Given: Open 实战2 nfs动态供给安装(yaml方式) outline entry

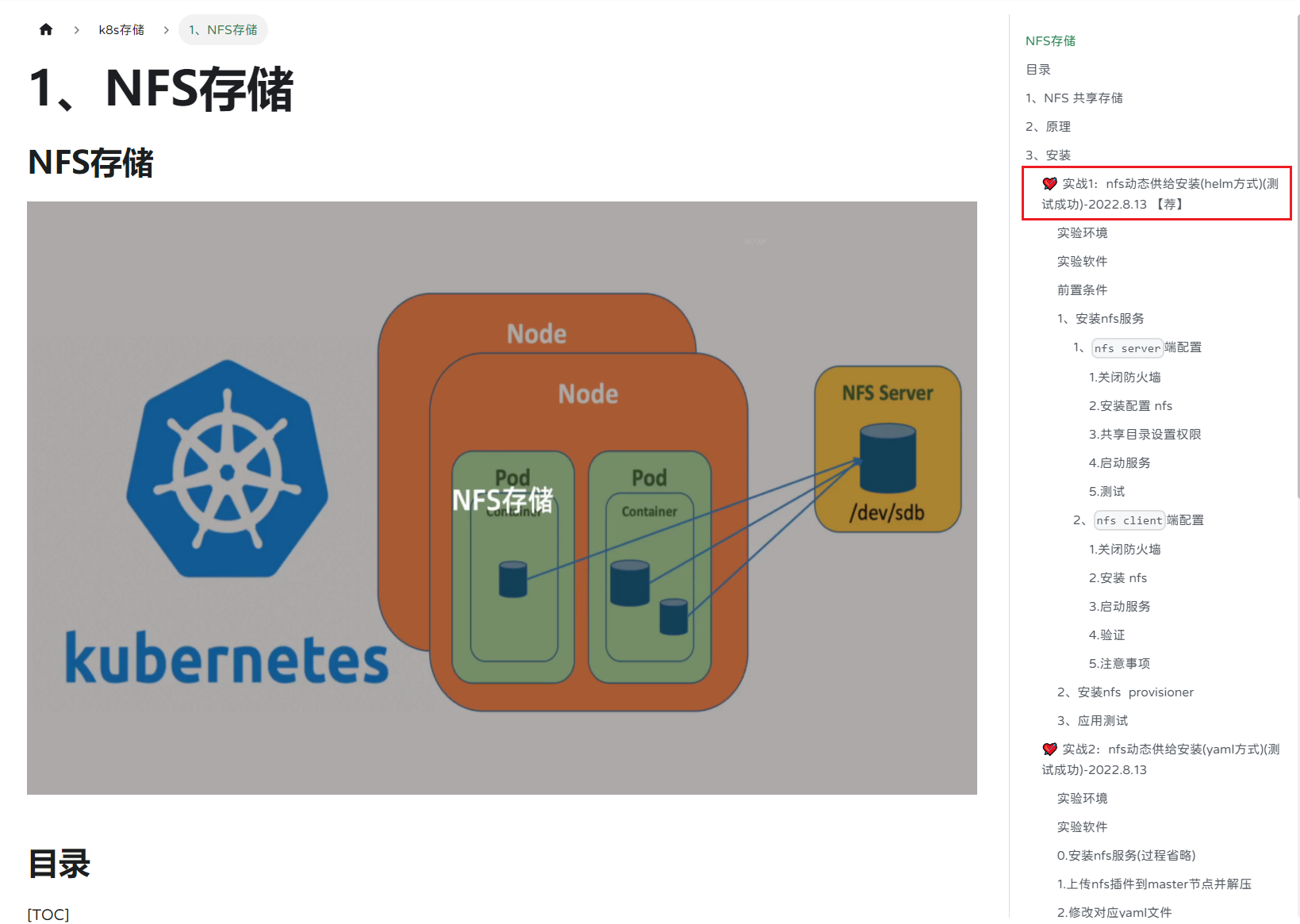Looking at the screenshot, I should pos(1160,759).
